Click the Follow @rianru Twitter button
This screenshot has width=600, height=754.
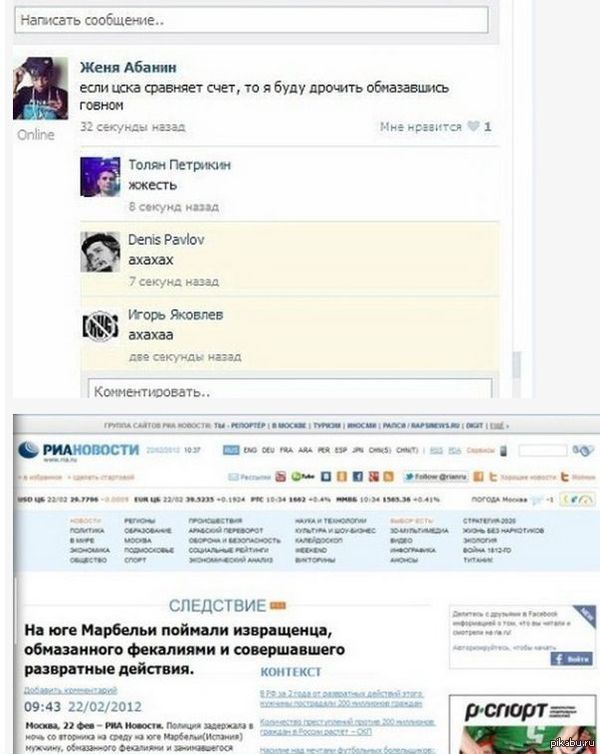click(436, 477)
